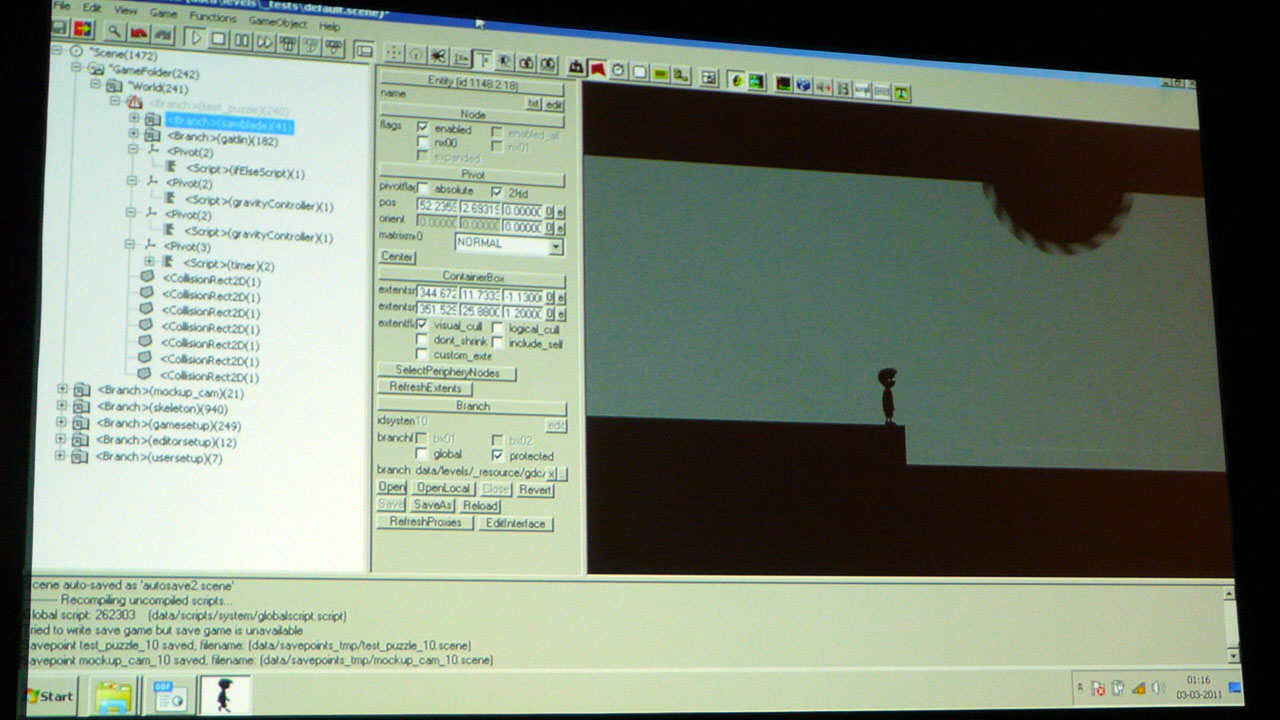Click the T-shaped ruler icon in toolbar

[482, 60]
